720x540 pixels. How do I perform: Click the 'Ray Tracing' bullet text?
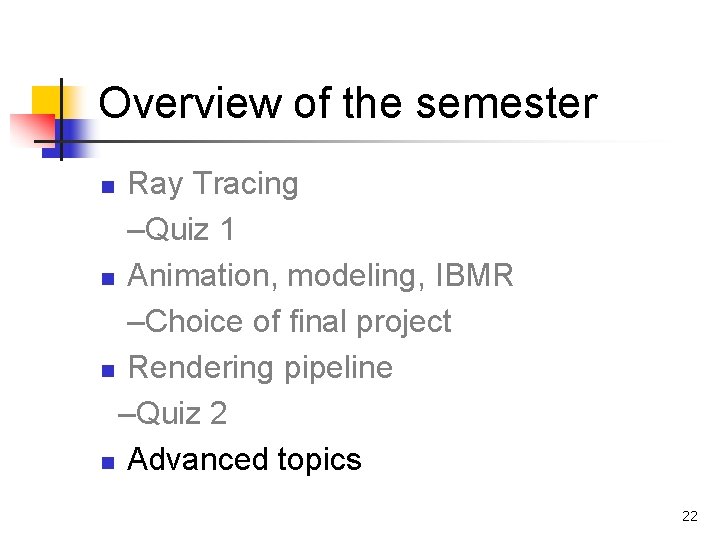point(213,184)
